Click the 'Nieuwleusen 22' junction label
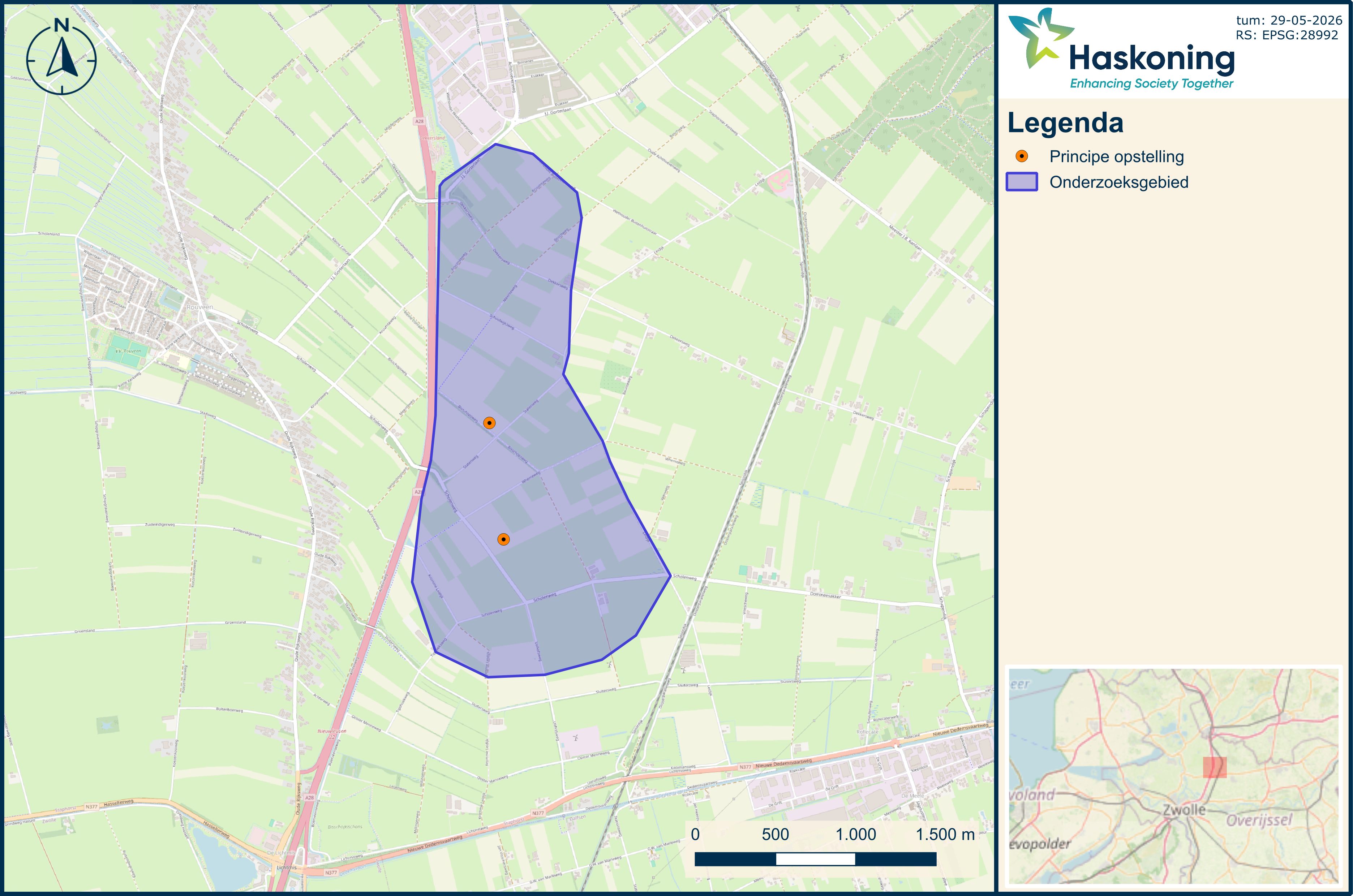This screenshot has width=1353, height=896. point(332,734)
